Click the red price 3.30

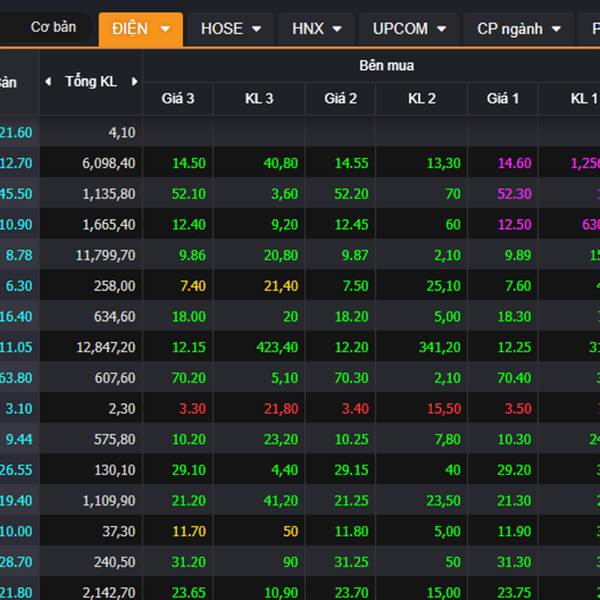(x=193, y=409)
